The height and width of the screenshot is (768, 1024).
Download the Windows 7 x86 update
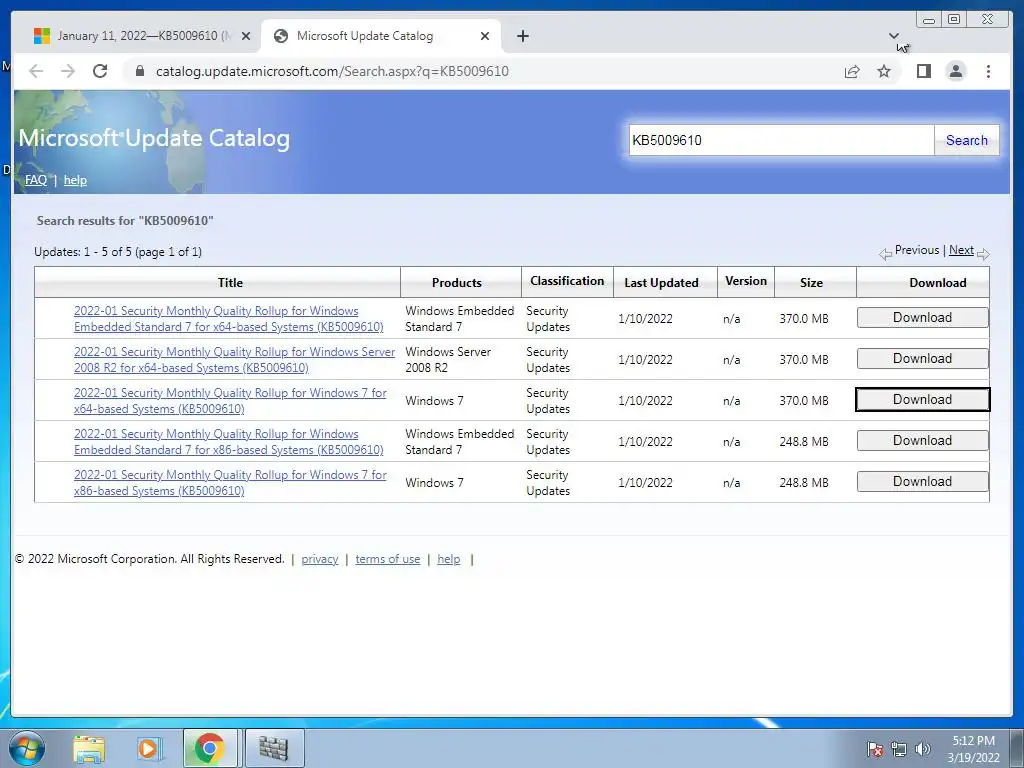pyautogui.click(x=922, y=481)
